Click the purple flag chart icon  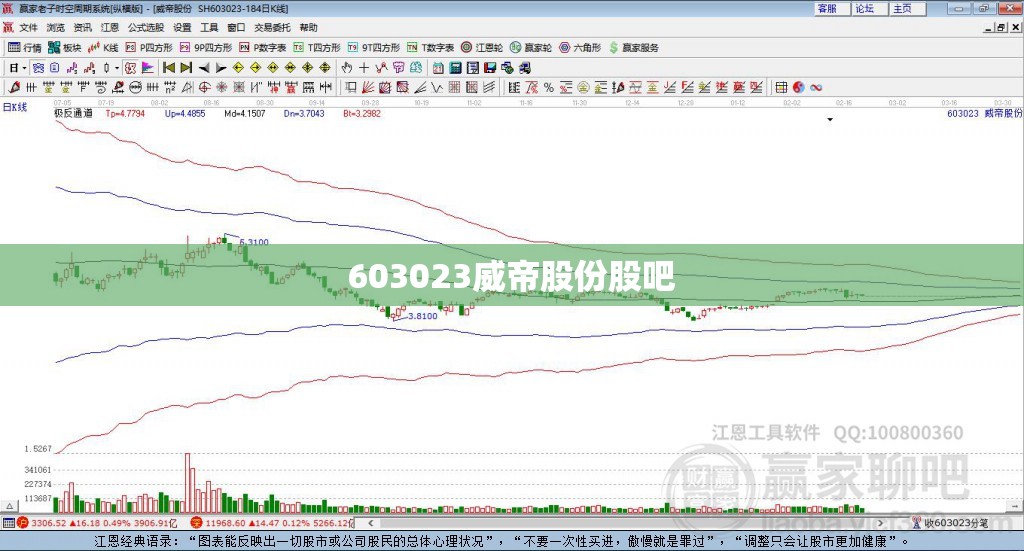click(x=148, y=67)
